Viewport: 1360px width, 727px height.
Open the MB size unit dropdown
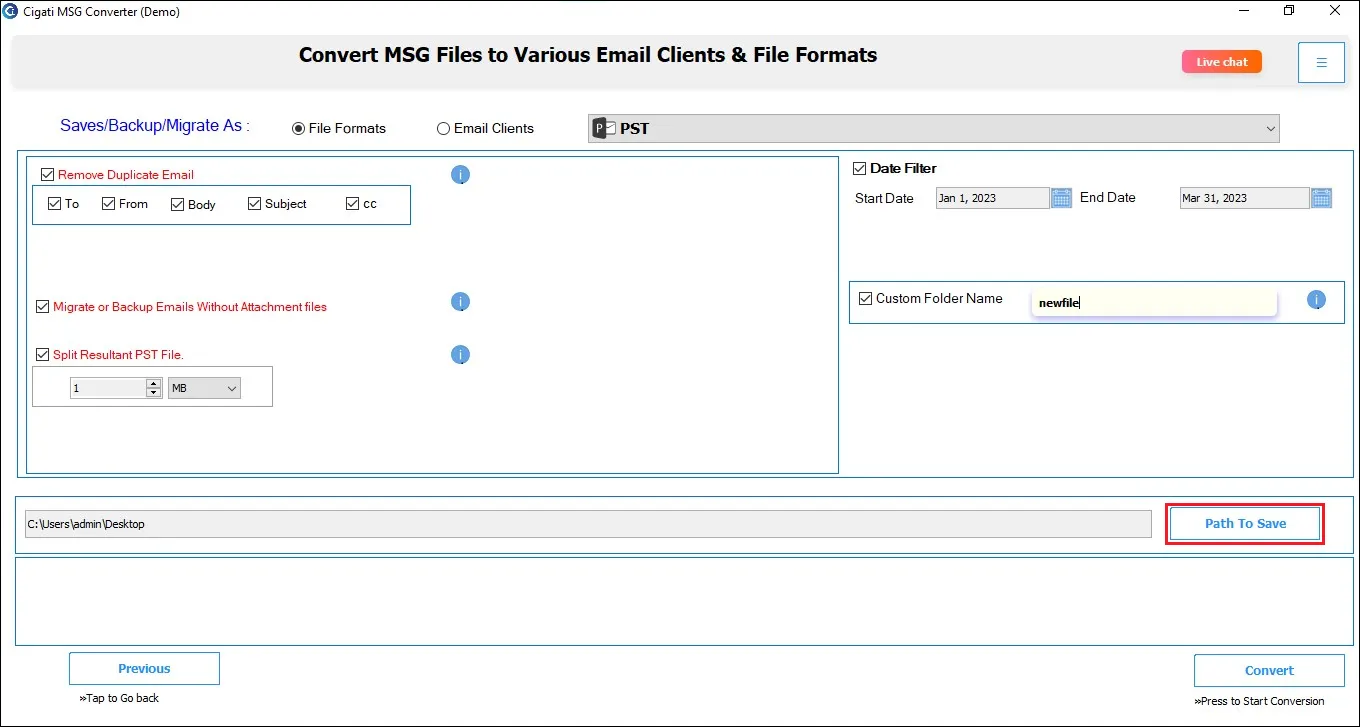click(x=204, y=388)
